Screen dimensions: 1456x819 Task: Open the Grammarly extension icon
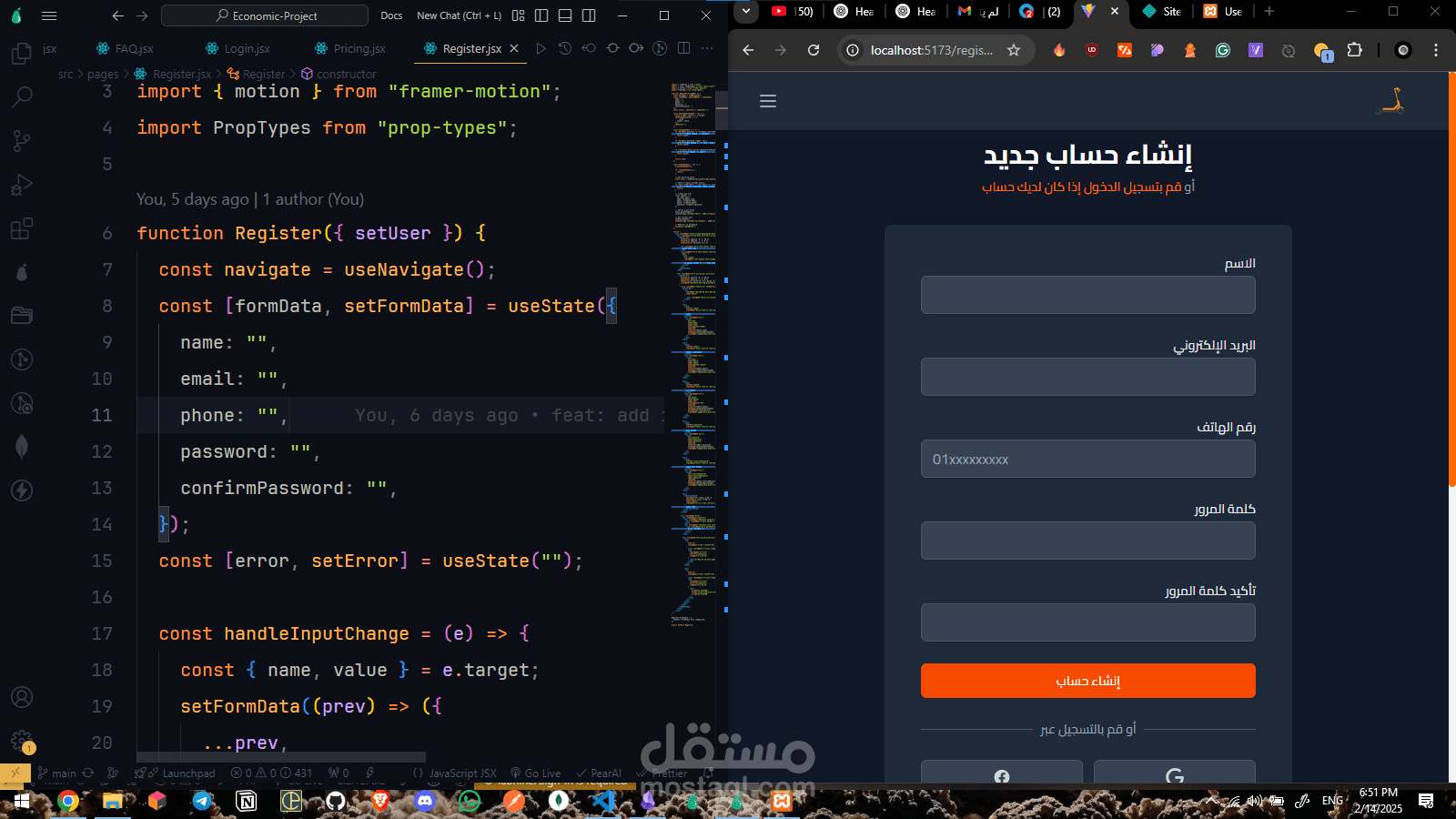[1223, 50]
